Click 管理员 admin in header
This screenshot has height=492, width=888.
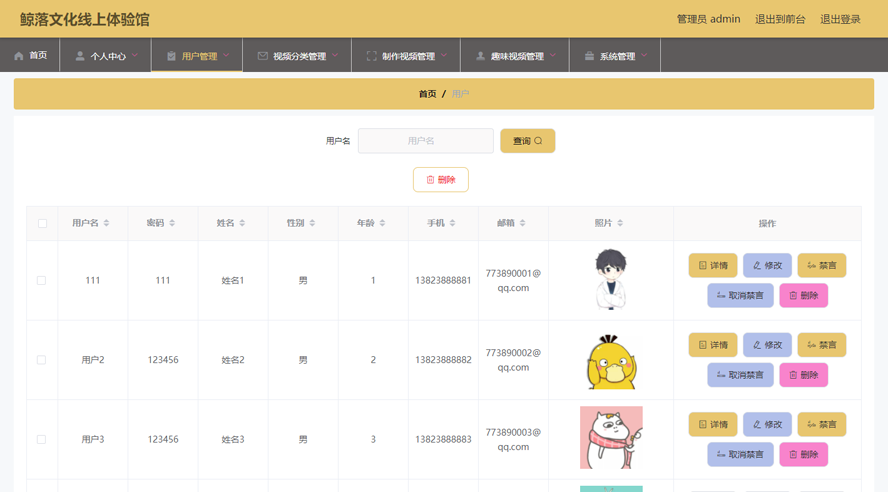click(x=708, y=19)
